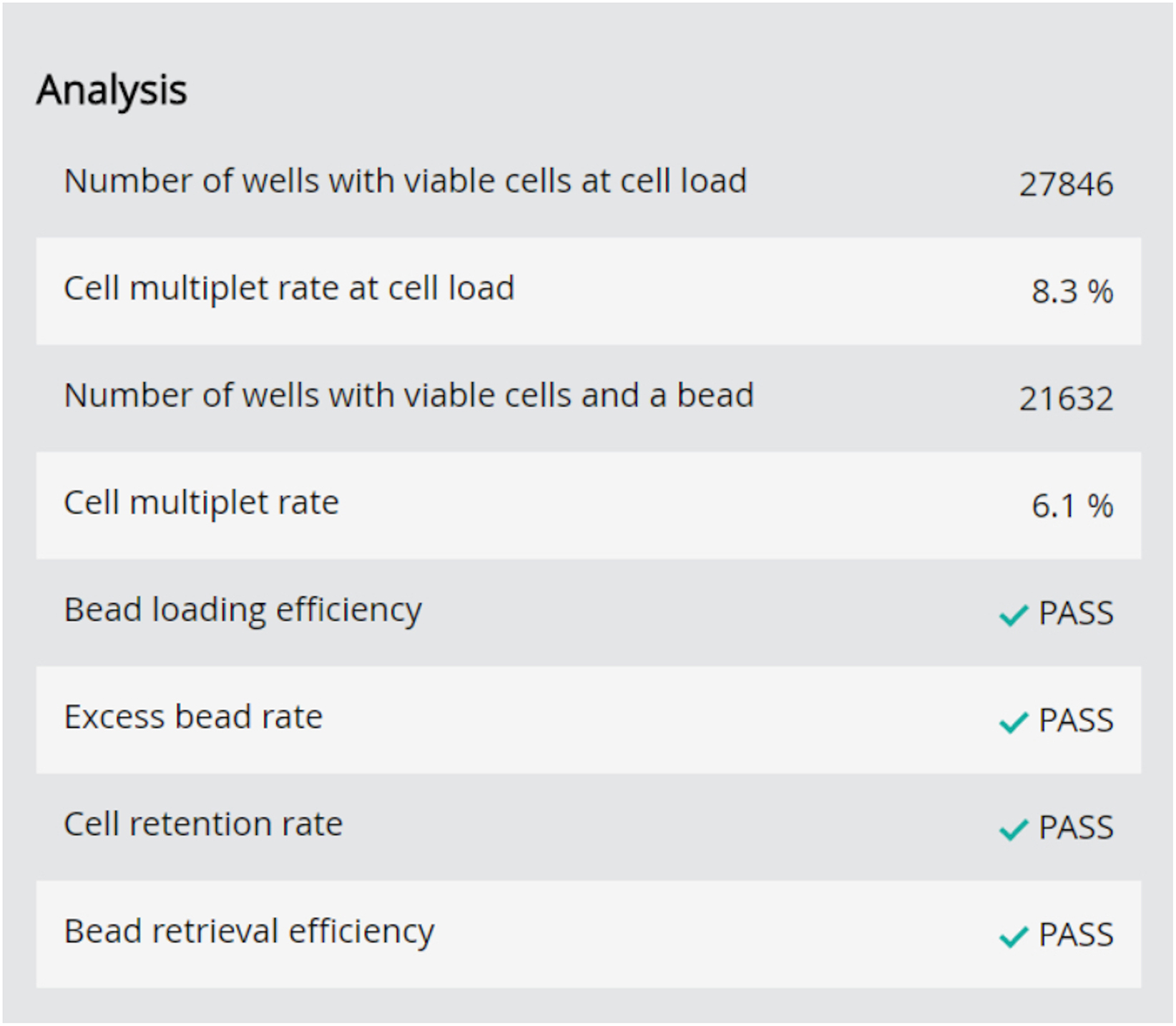The width and height of the screenshot is (1176, 1026).
Task: Select the 'Cell retention rate' label
Action: pos(203,825)
